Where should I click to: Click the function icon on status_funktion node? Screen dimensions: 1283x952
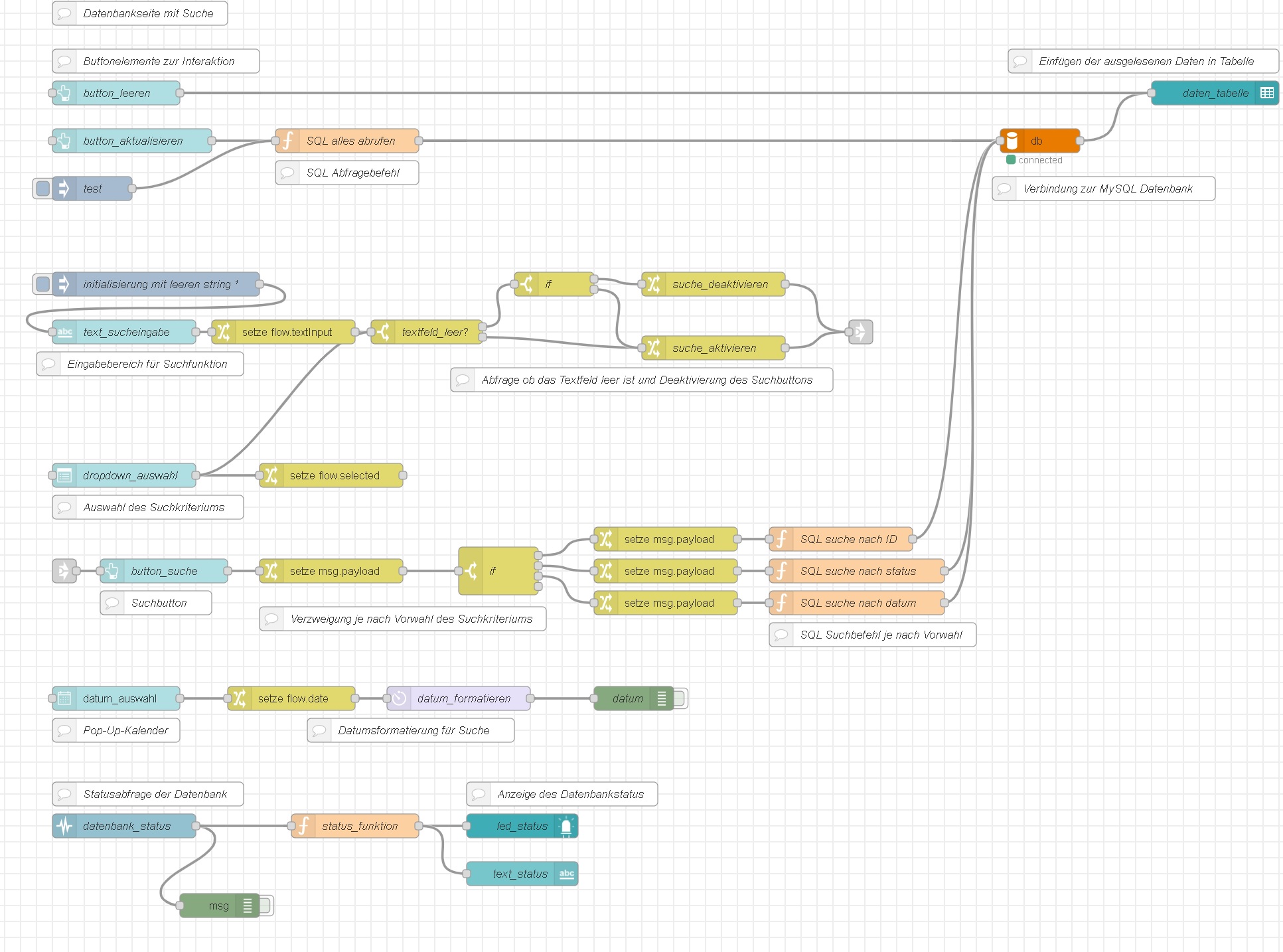point(303,826)
